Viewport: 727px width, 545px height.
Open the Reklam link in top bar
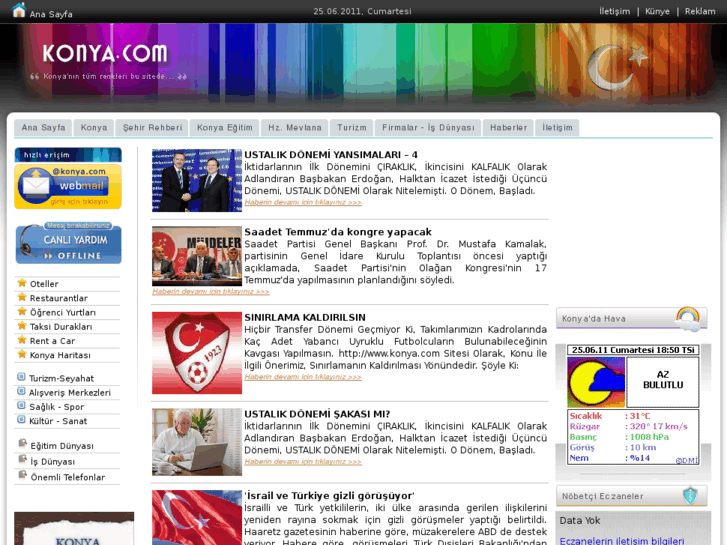tap(700, 12)
